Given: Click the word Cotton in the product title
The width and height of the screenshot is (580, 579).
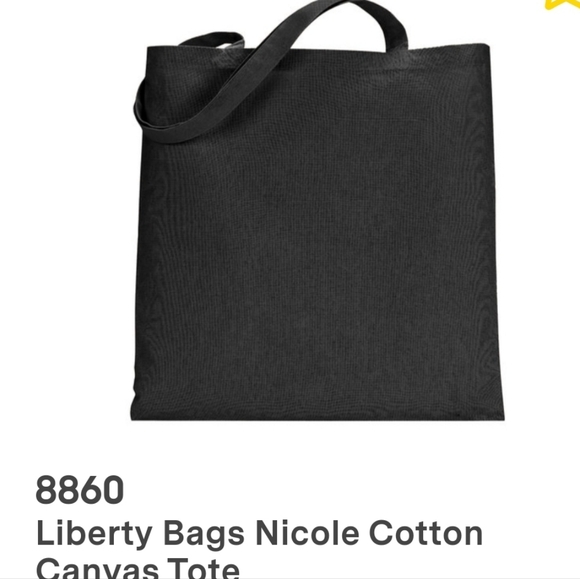Looking at the screenshot, I should pos(426,533).
